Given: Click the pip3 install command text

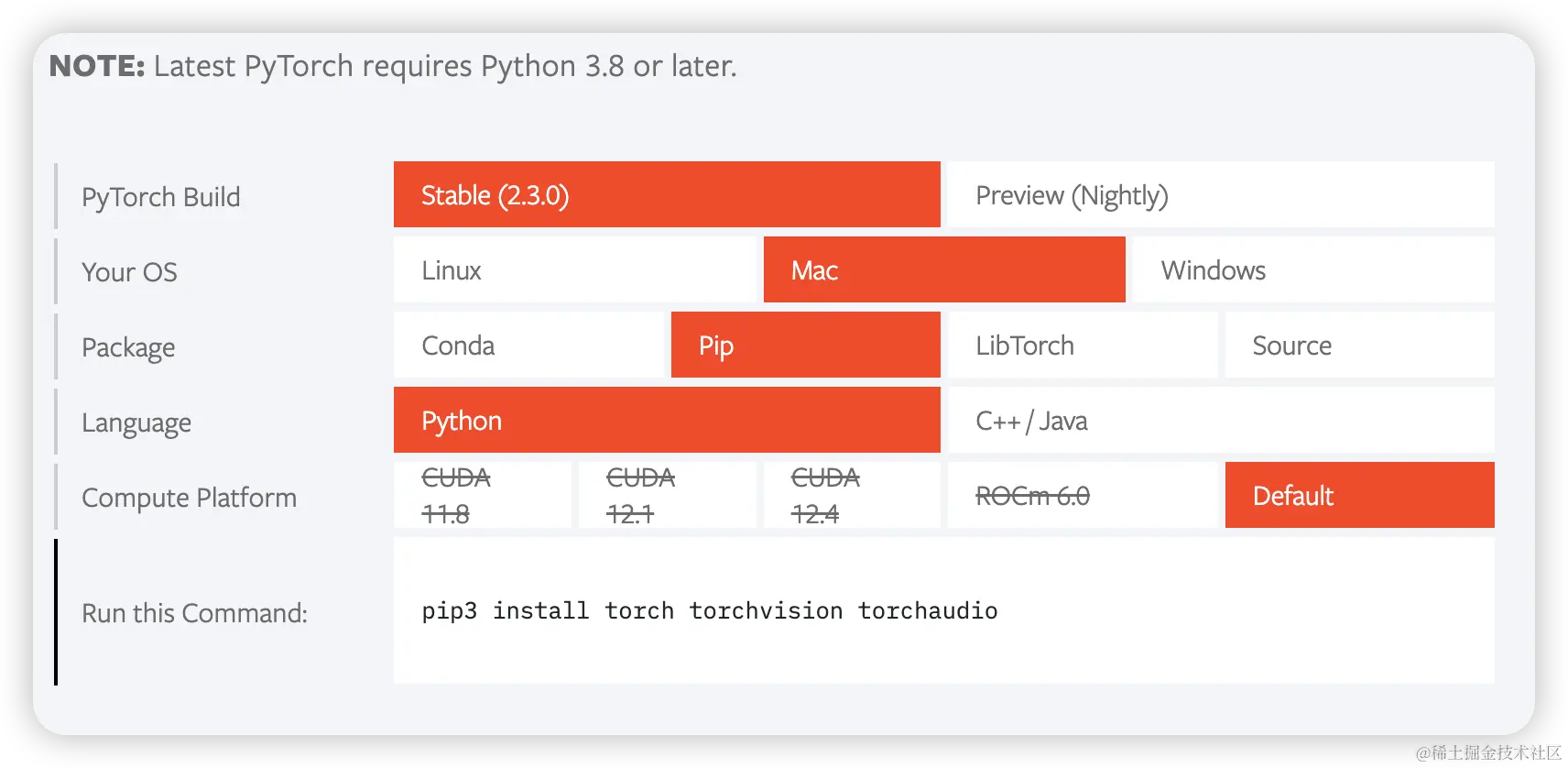Looking at the screenshot, I should 710,610.
